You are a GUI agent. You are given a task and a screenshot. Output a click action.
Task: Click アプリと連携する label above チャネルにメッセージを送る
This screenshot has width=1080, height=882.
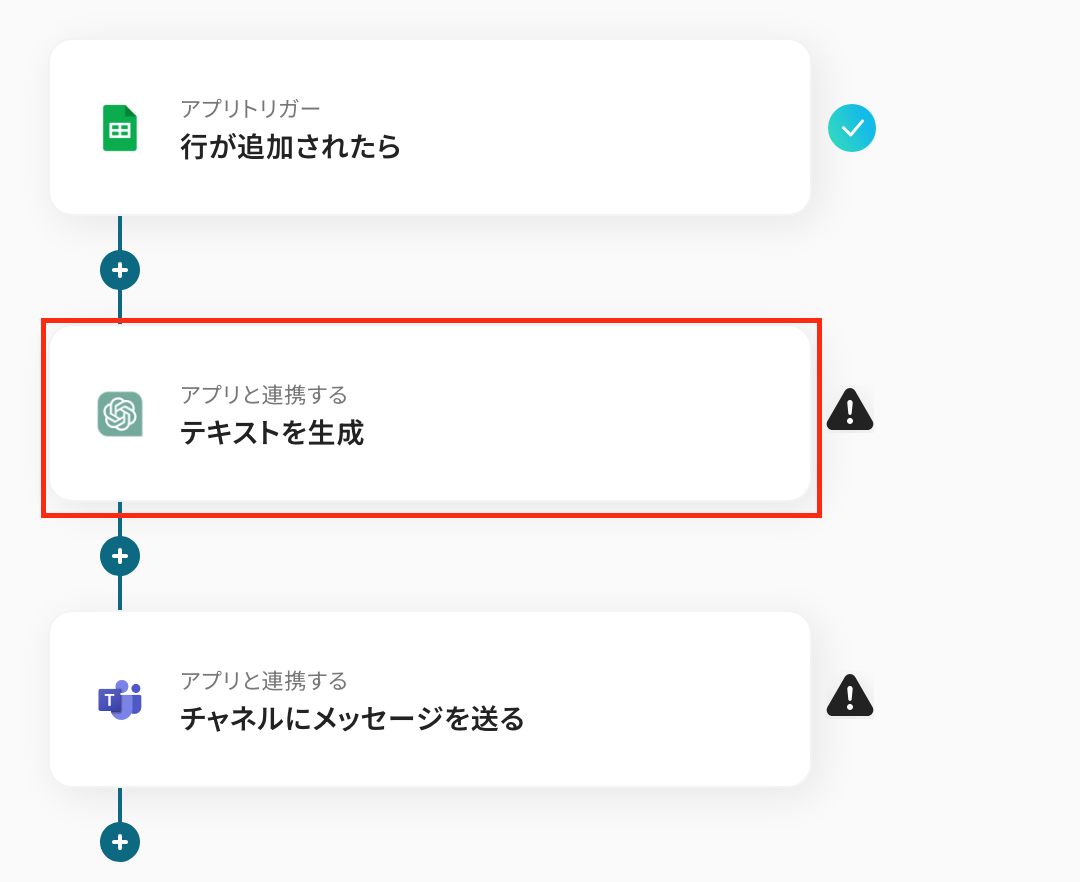pos(264,681)
